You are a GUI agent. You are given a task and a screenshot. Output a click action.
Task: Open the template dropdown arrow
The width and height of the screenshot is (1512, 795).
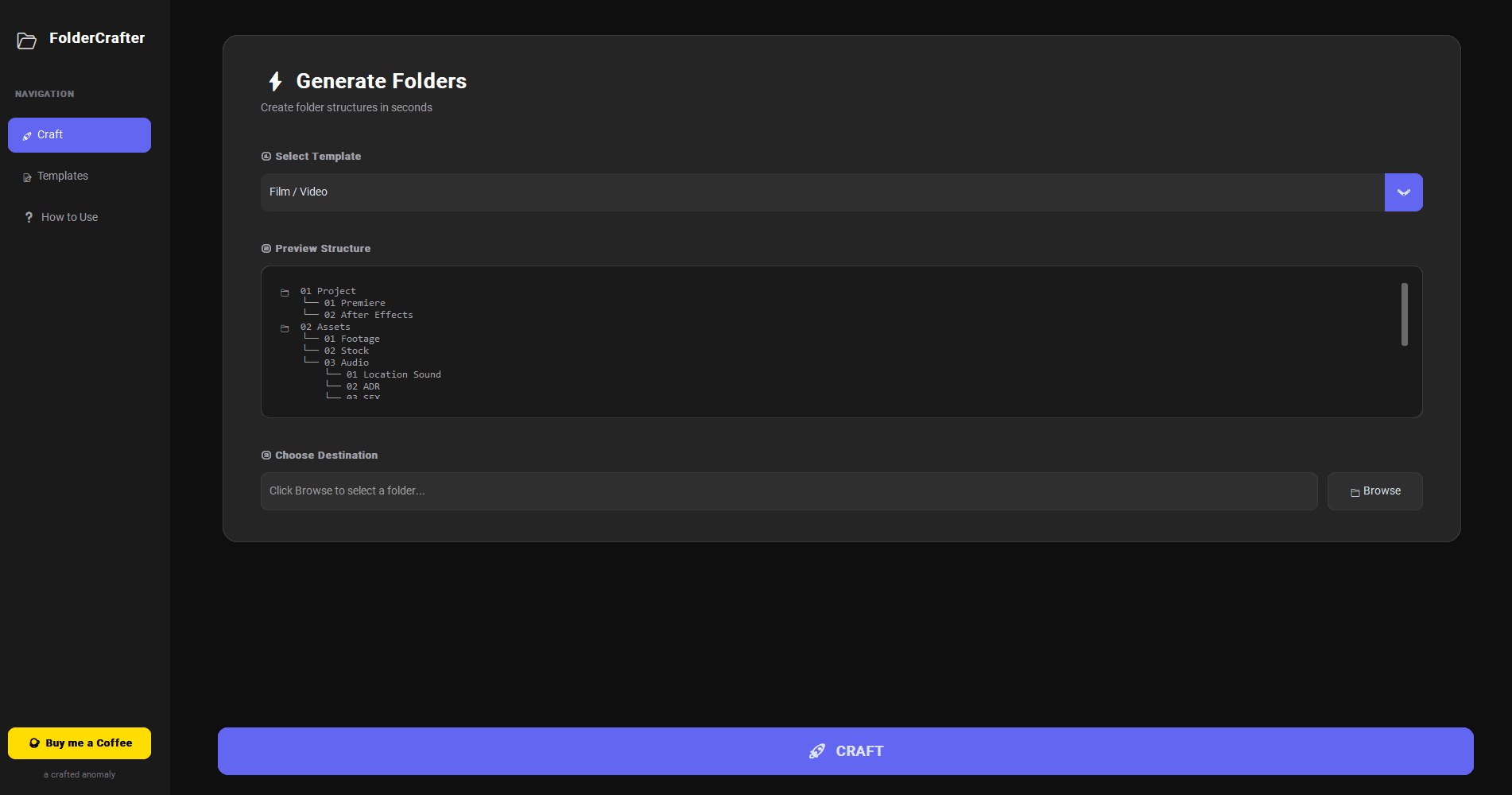tap(1403, 192)
